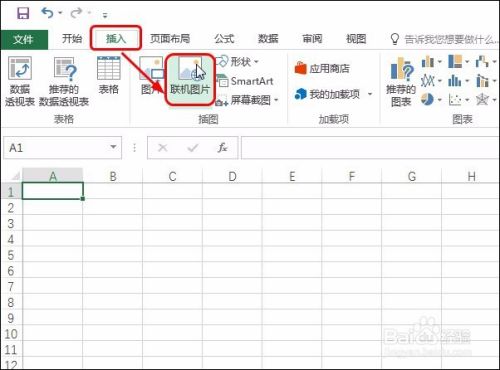Open the 页面布局 (Page Layout) tab

[x=170, y=39]
